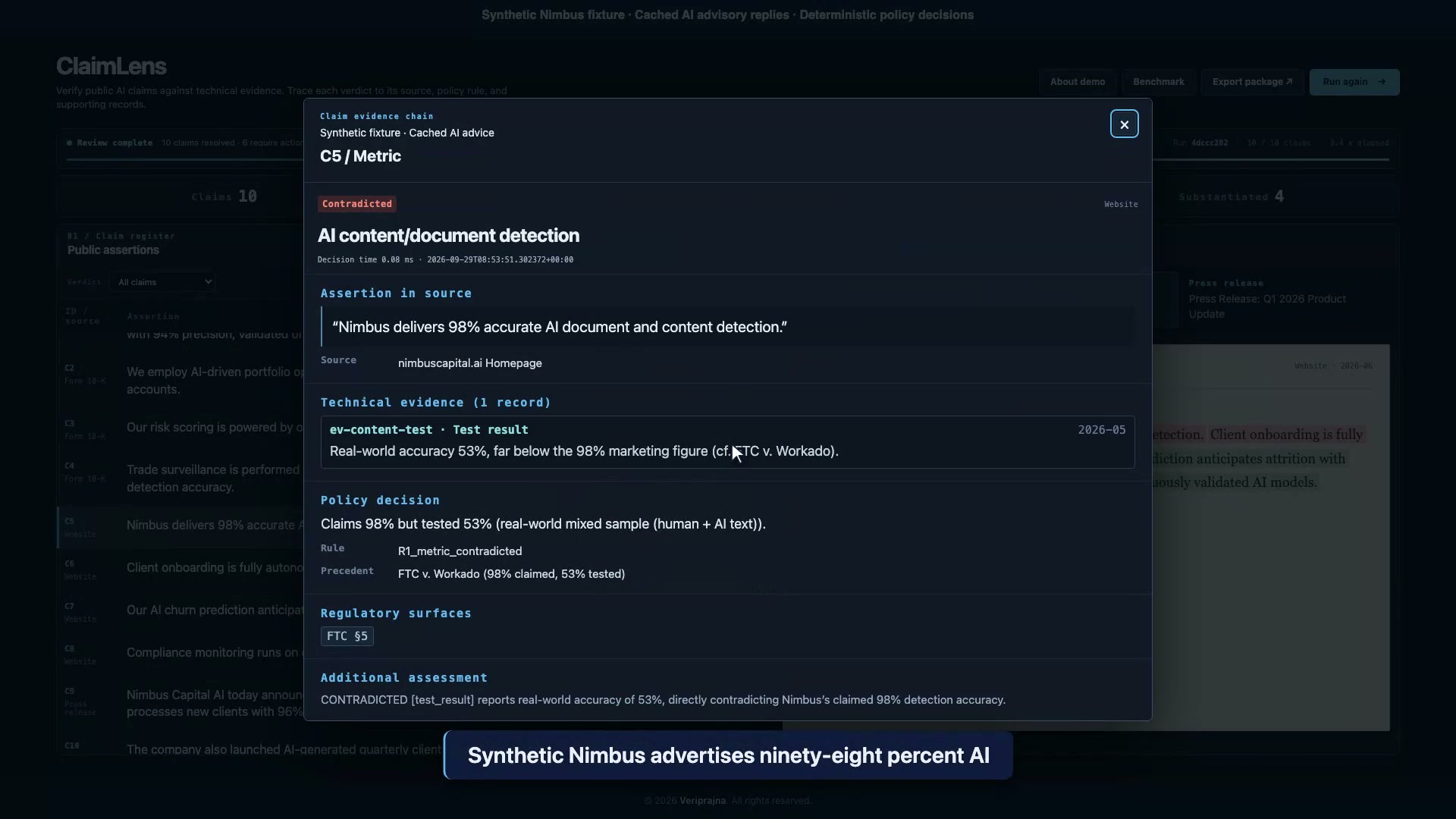
Task: Click the Additional assessment CONTRADICTED paragraph
Action: point(663,700)
